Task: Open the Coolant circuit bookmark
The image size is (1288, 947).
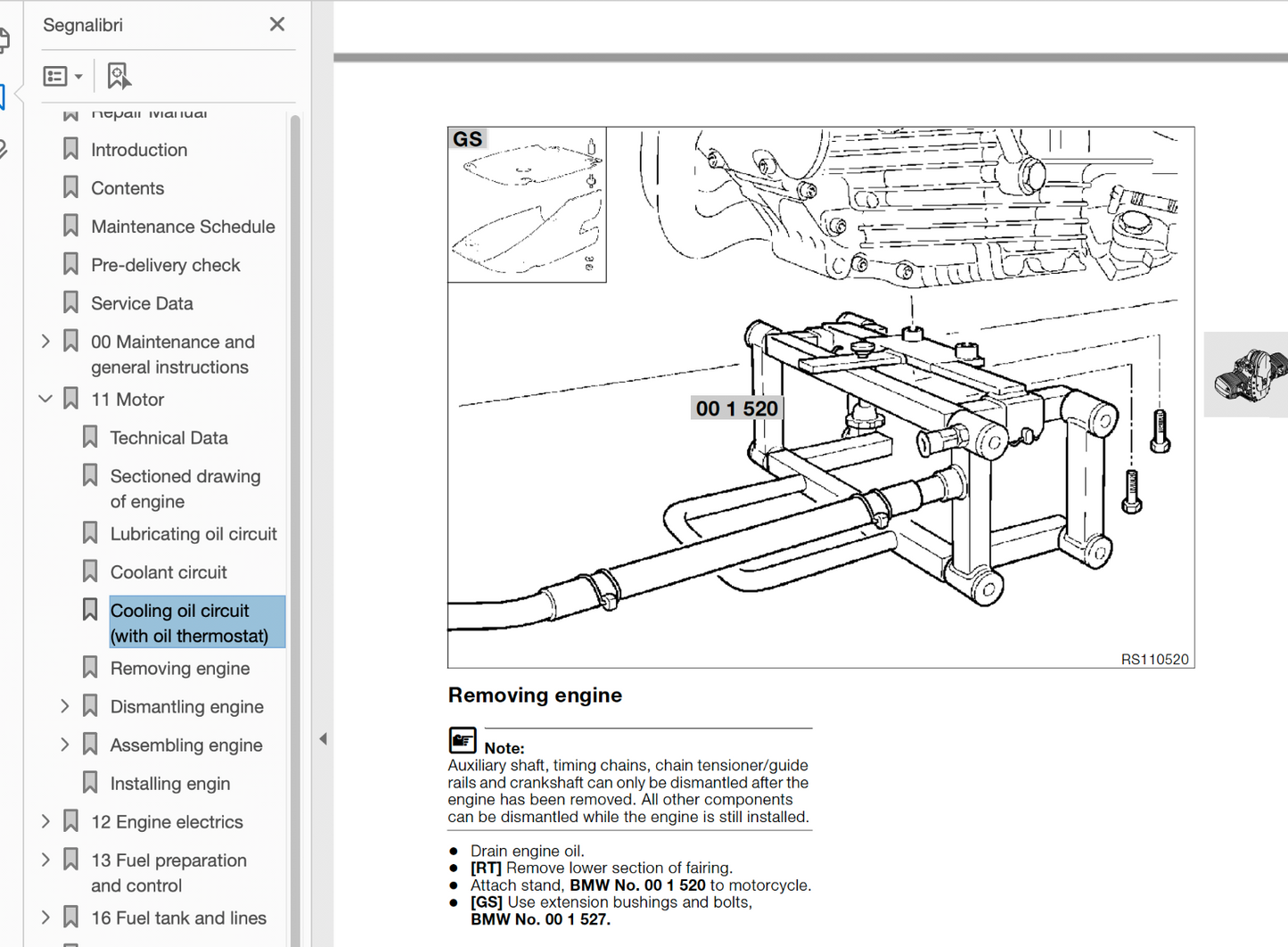Action: [x=168, y=572]
